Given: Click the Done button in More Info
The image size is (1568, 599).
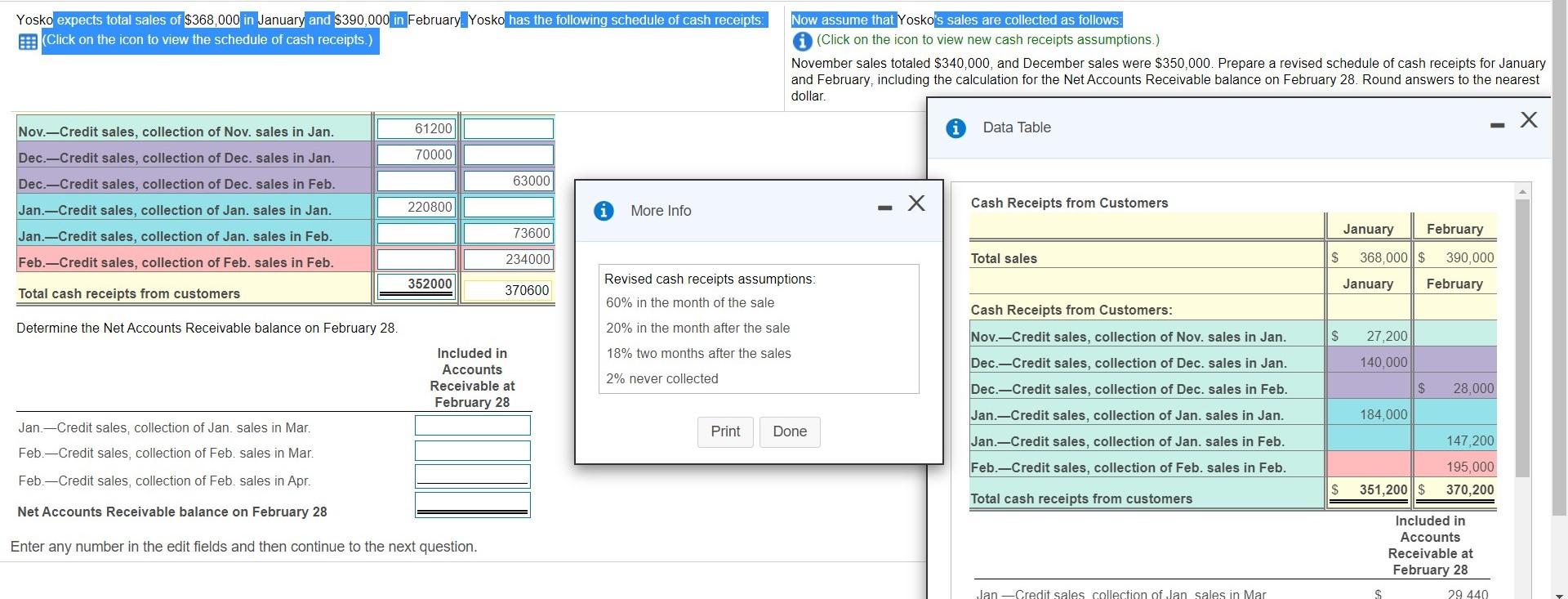Looking at the screenshot, I should point(790,431).
